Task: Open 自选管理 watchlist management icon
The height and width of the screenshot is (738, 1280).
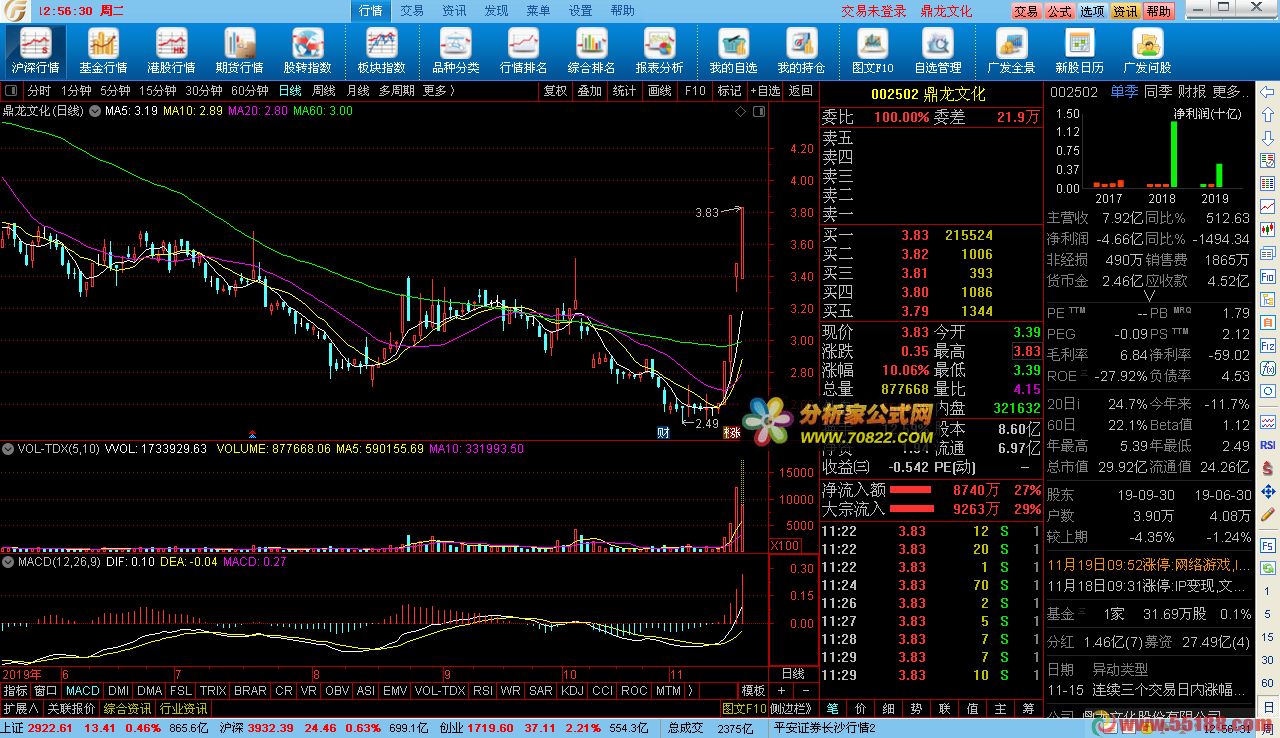Action: point(937,51)
